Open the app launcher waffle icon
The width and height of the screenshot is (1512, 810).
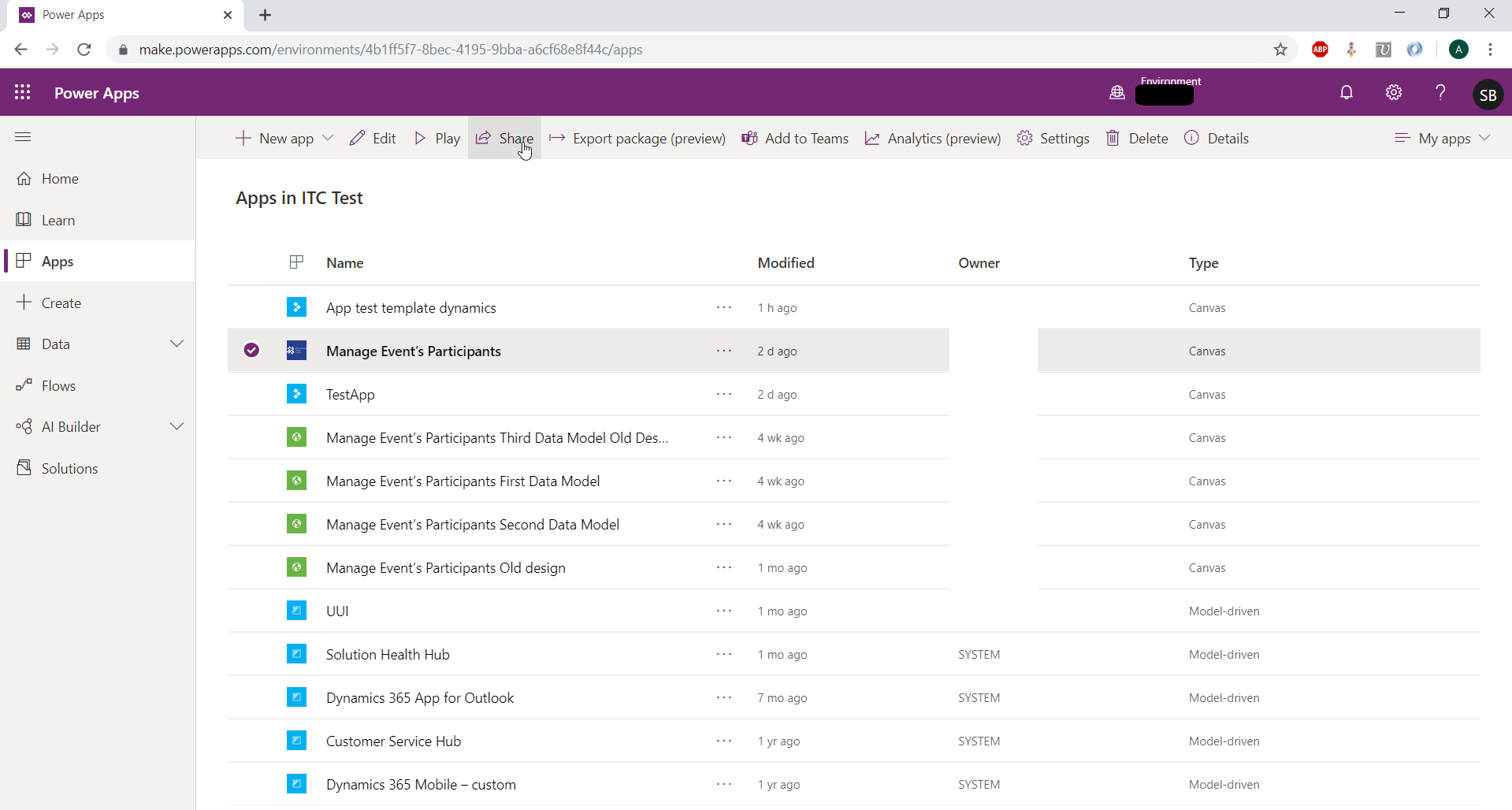coord(22,93)
